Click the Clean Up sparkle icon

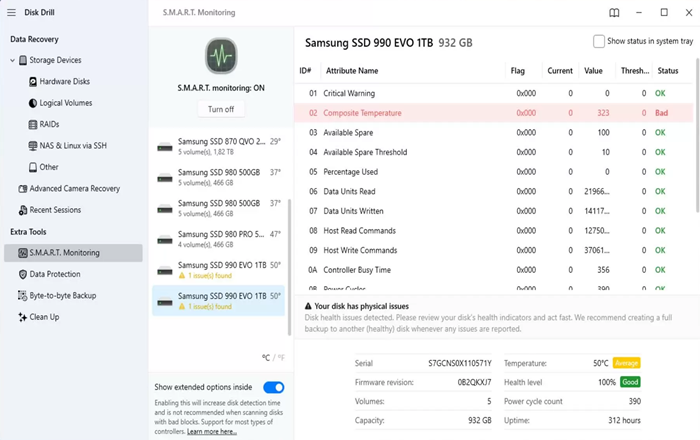23,317
